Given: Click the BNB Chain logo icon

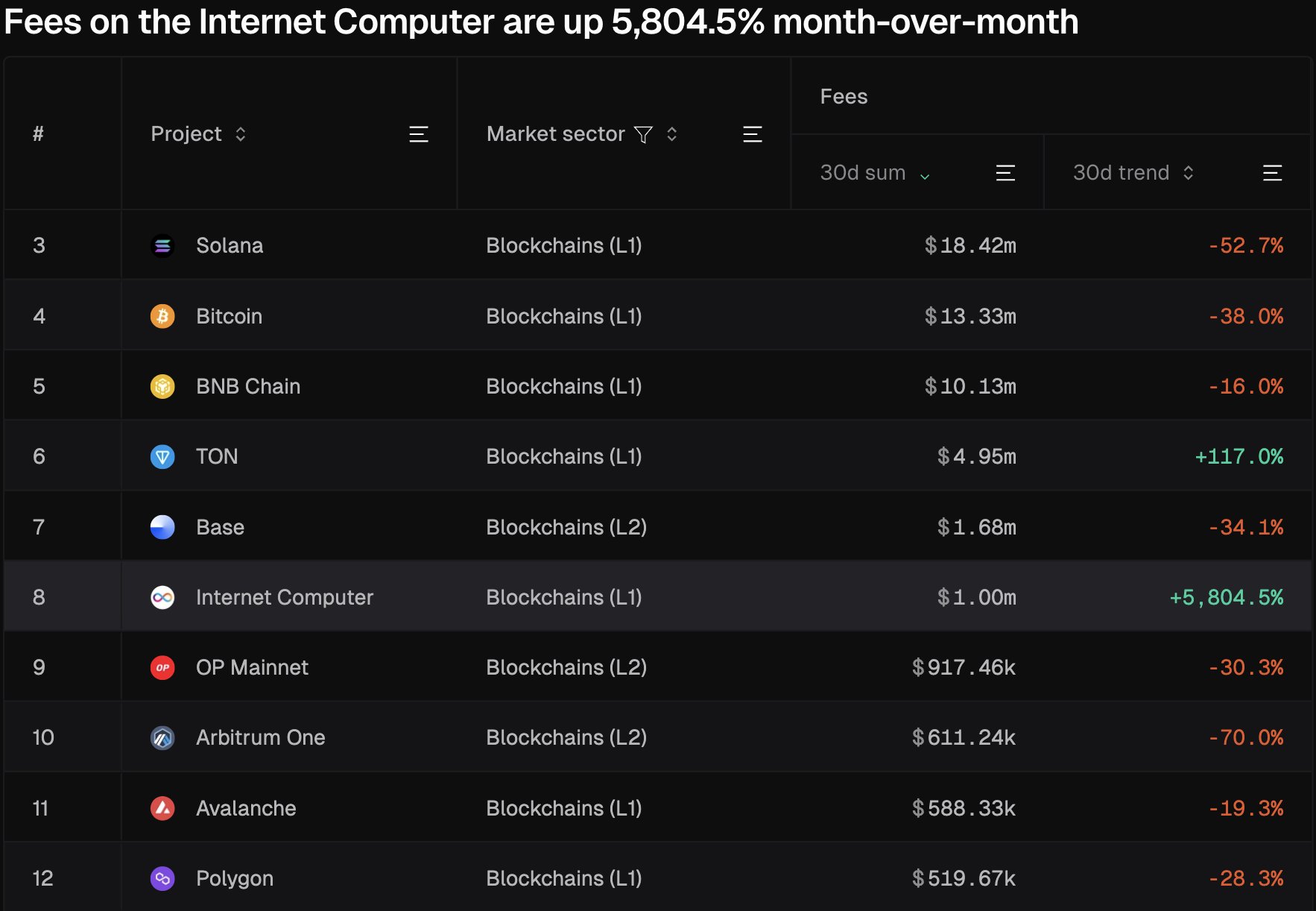Looking at the screenshot, I should tap(162, 386).
